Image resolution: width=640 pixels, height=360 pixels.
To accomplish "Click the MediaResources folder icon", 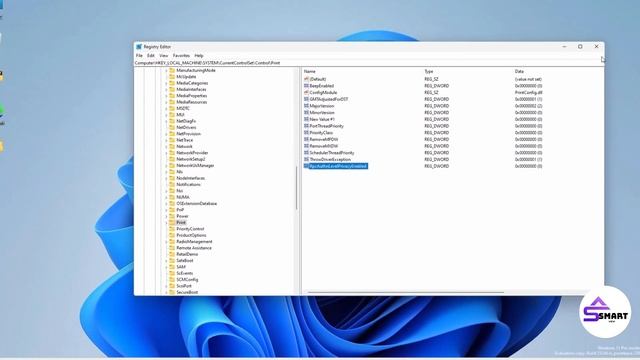I will (x=172, y=102).
